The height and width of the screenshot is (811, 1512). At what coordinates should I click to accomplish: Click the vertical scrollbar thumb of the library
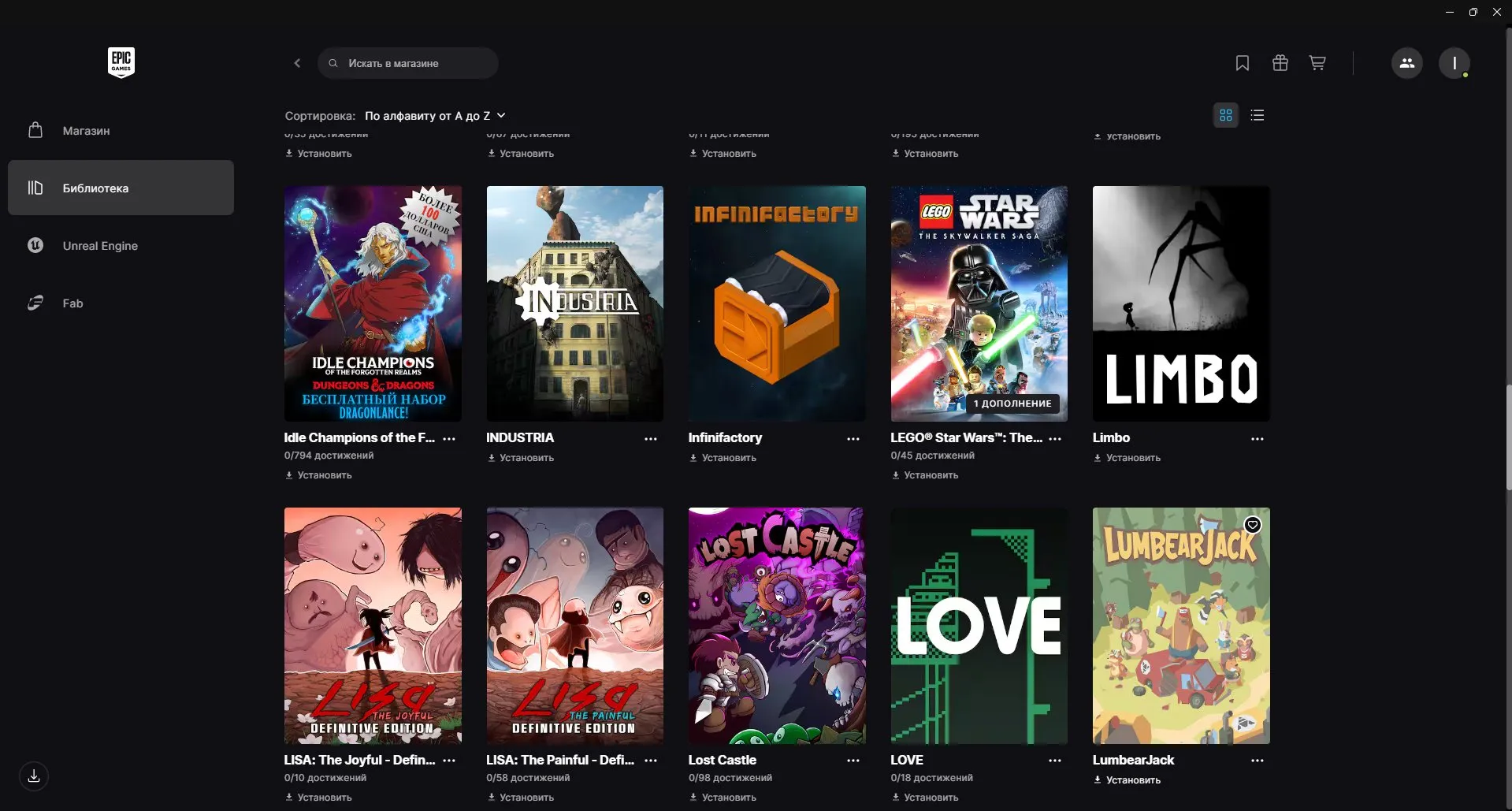coord(1508,437)
